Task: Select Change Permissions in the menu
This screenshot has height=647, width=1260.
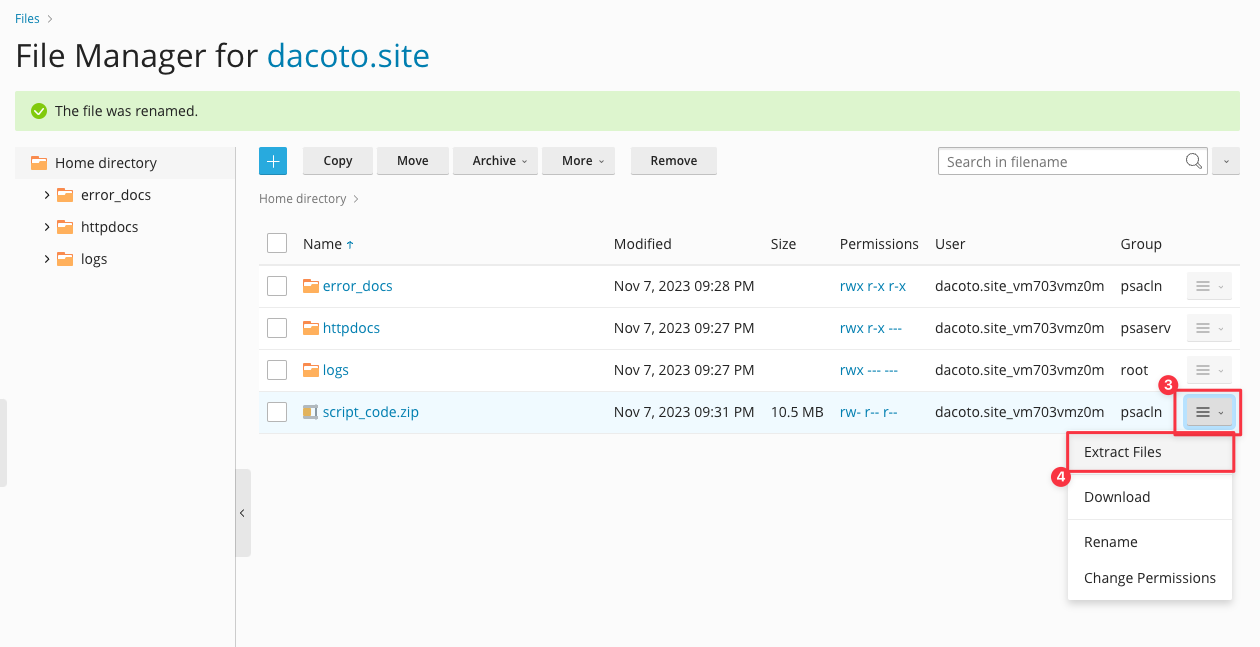Action: 1149,578
